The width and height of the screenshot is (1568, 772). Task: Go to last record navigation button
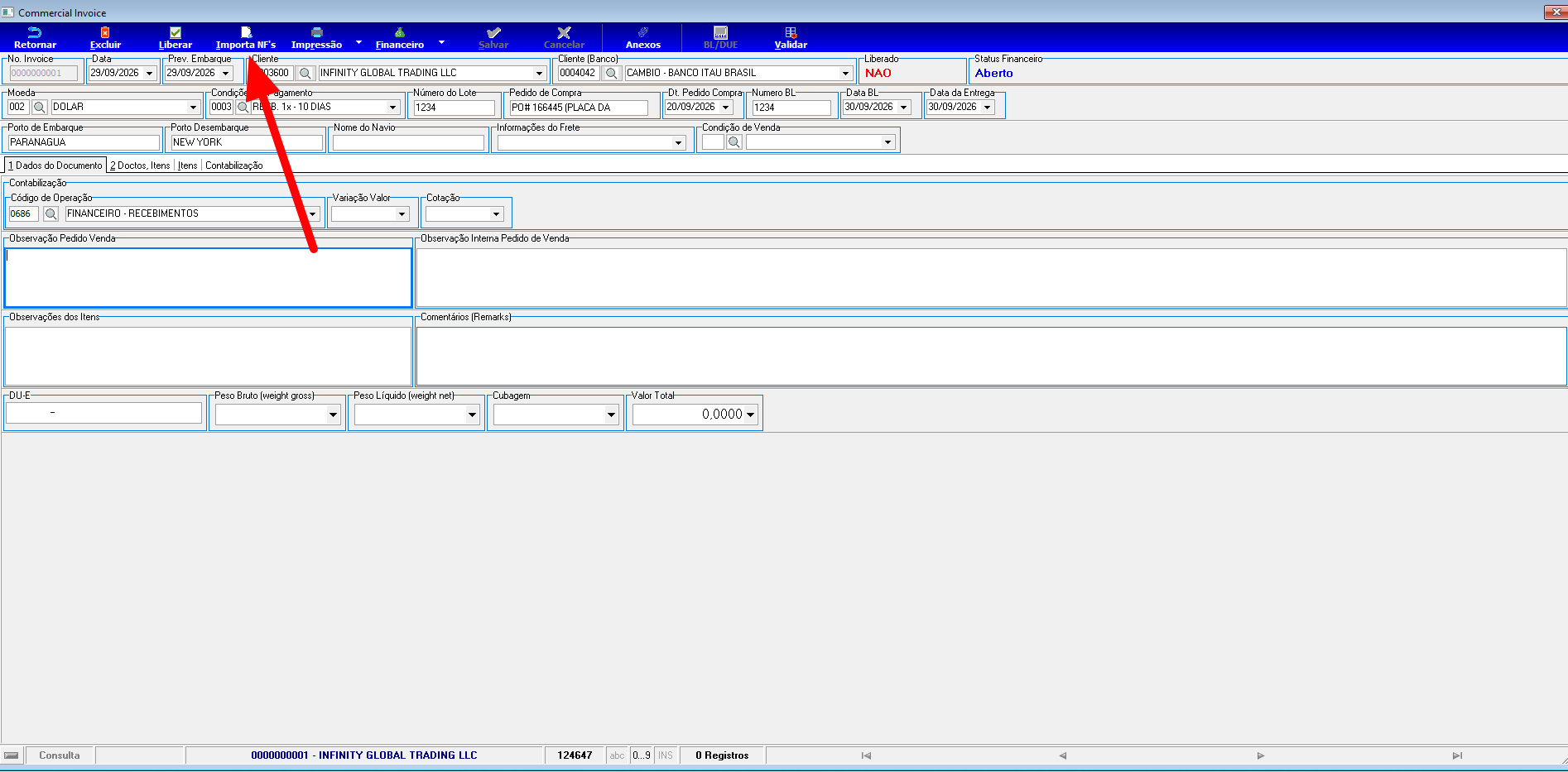[x=1457, y=755]
